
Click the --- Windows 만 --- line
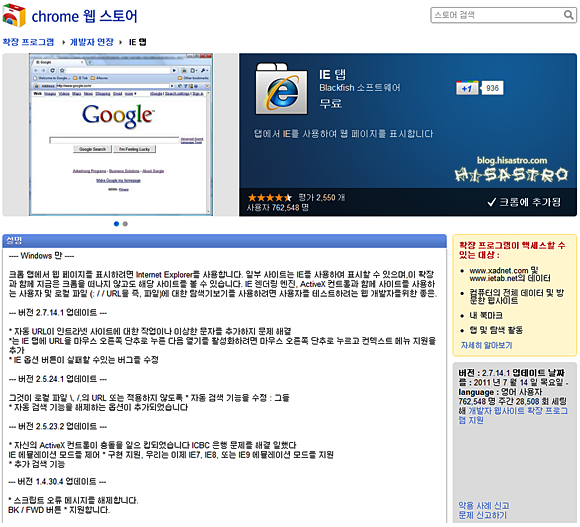coord(41,256)
